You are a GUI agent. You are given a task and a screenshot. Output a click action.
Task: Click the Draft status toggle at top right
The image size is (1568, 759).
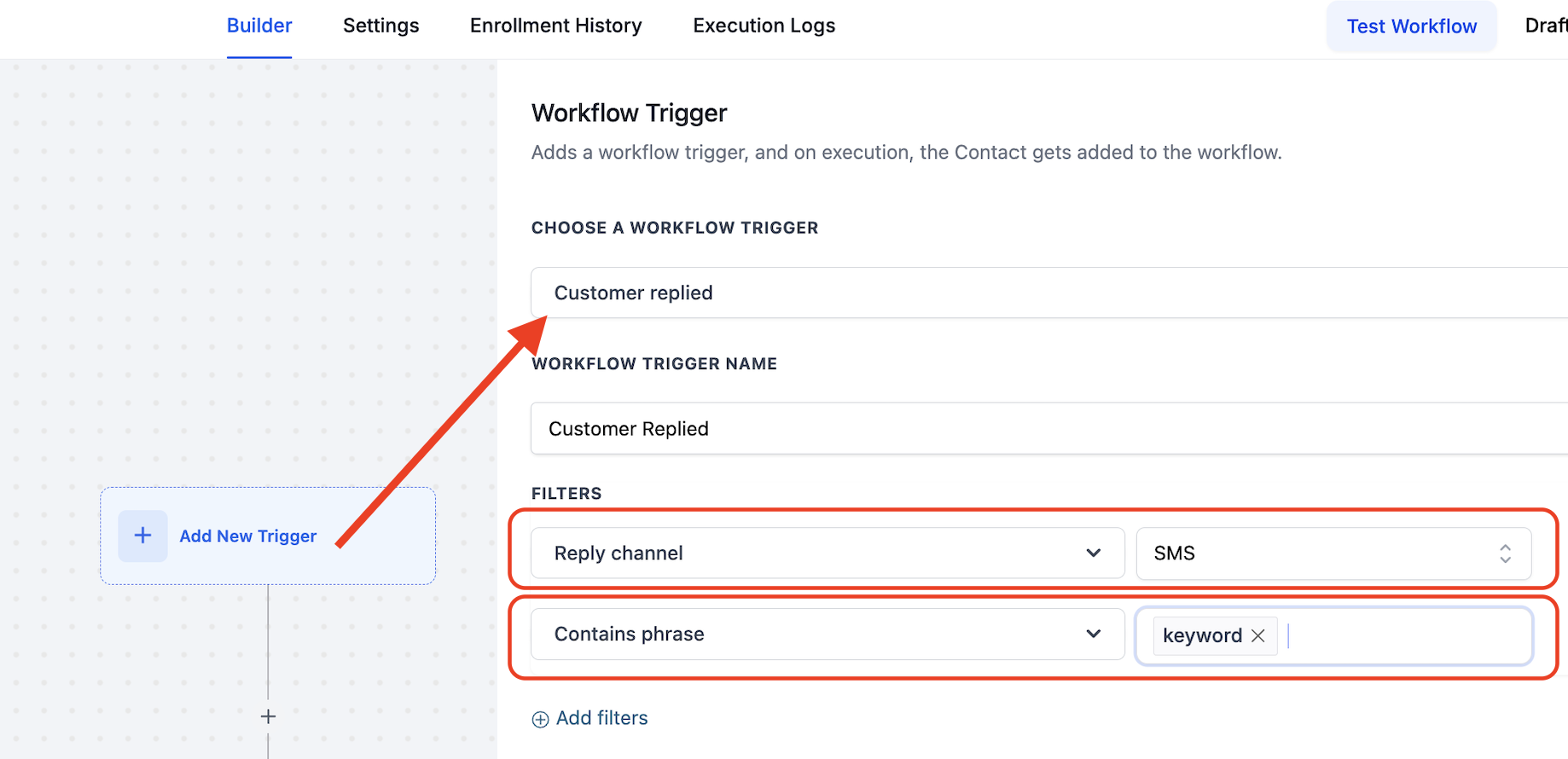tap(1546, 26)
